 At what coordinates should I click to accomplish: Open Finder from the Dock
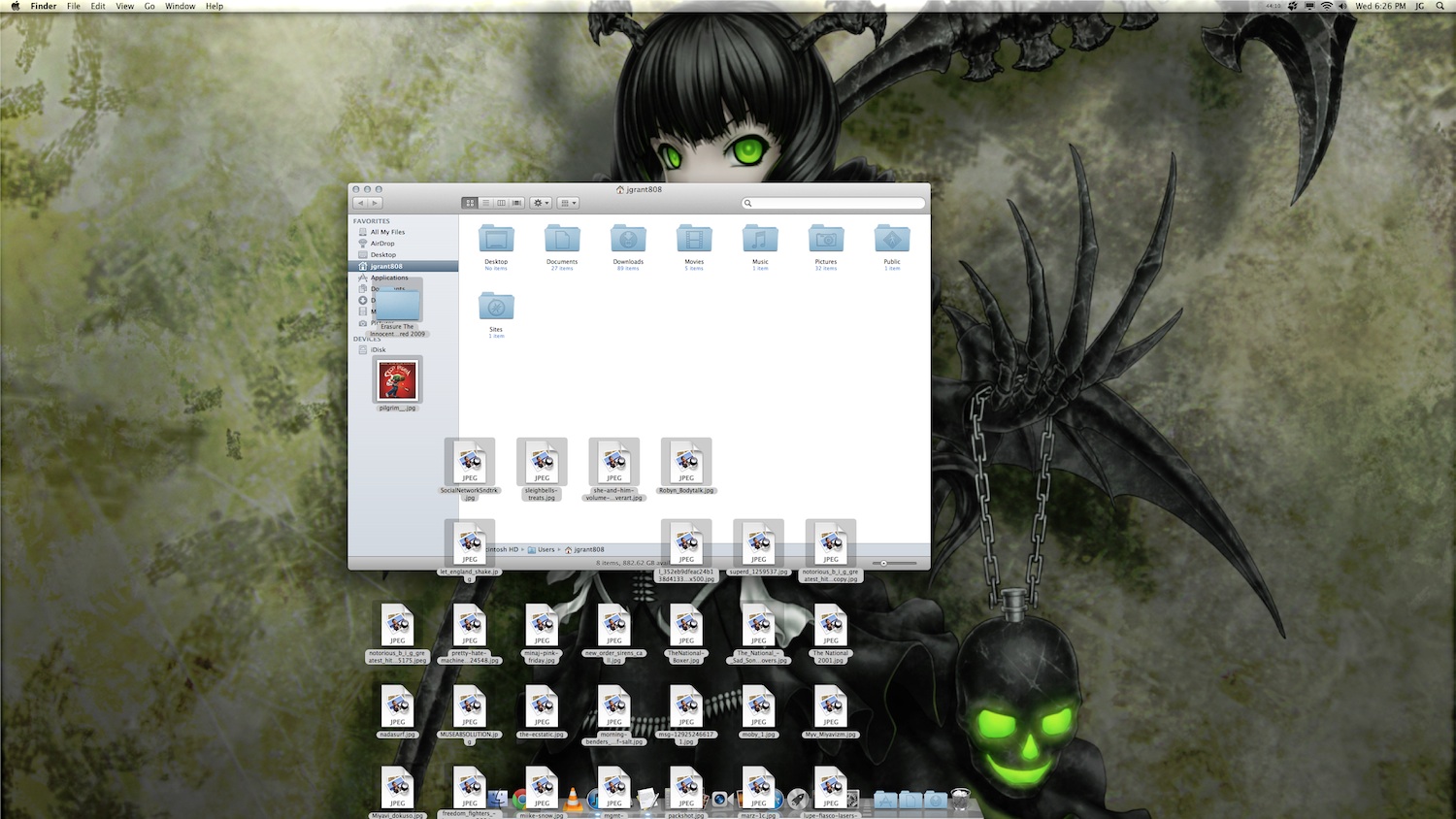(x=497, y=800)
